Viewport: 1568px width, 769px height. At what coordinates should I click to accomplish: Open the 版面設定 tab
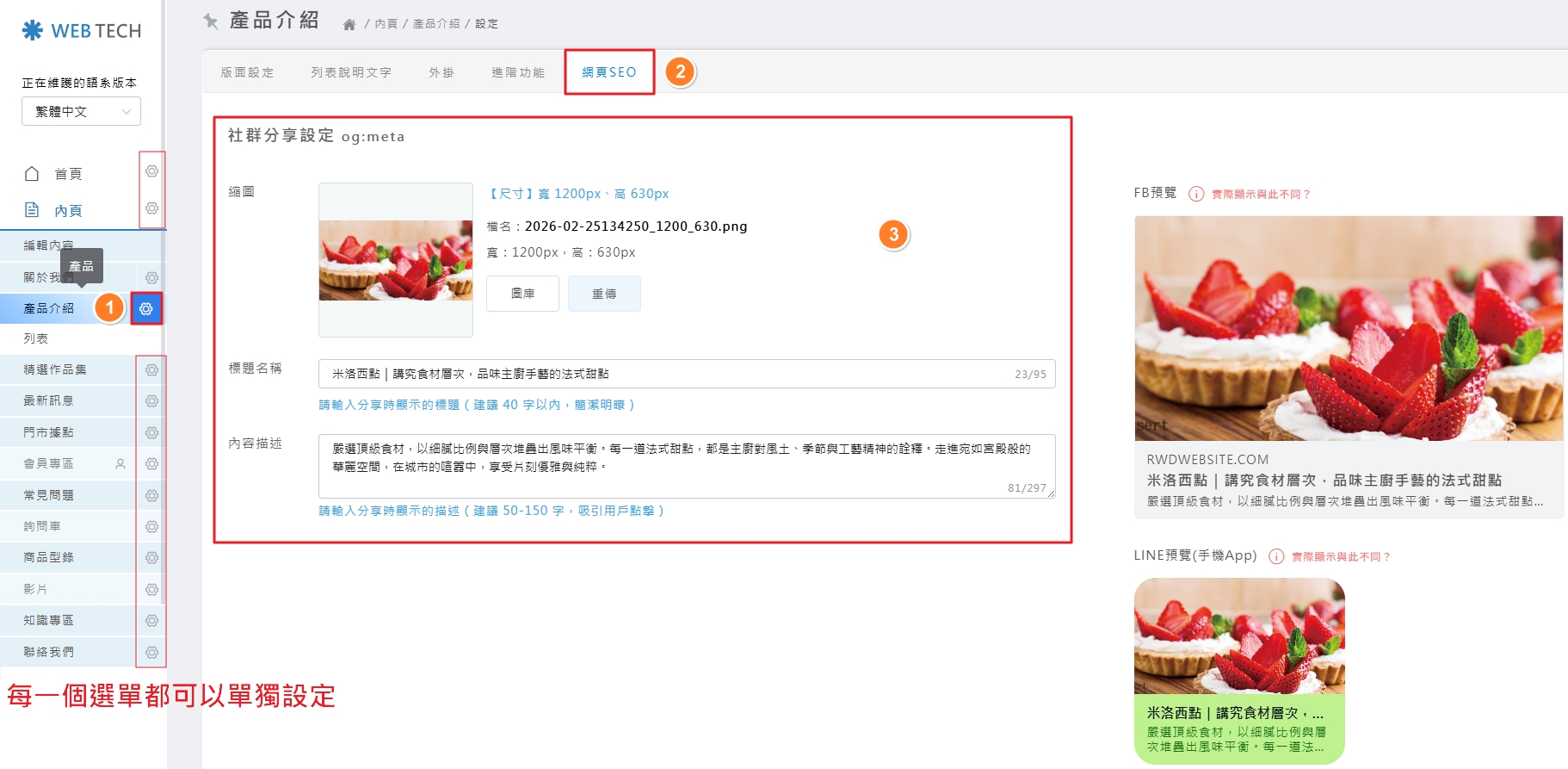click(247, 72)
